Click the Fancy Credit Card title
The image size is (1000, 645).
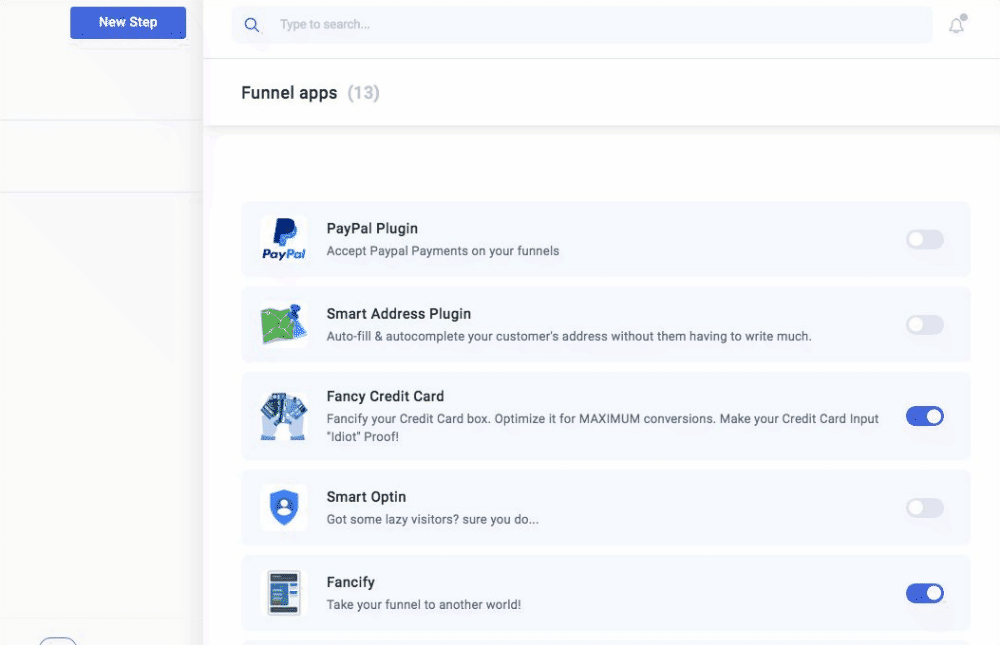click(x=385, y=396)
